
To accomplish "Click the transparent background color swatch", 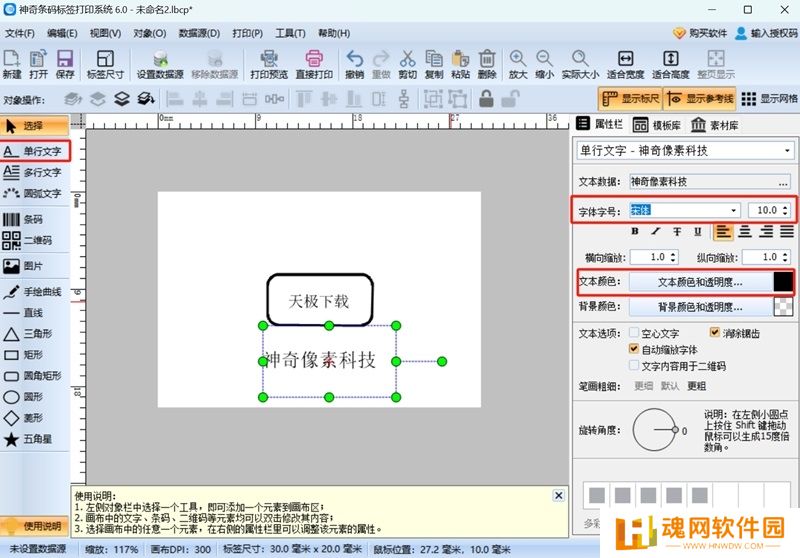I will click(783, 307).
